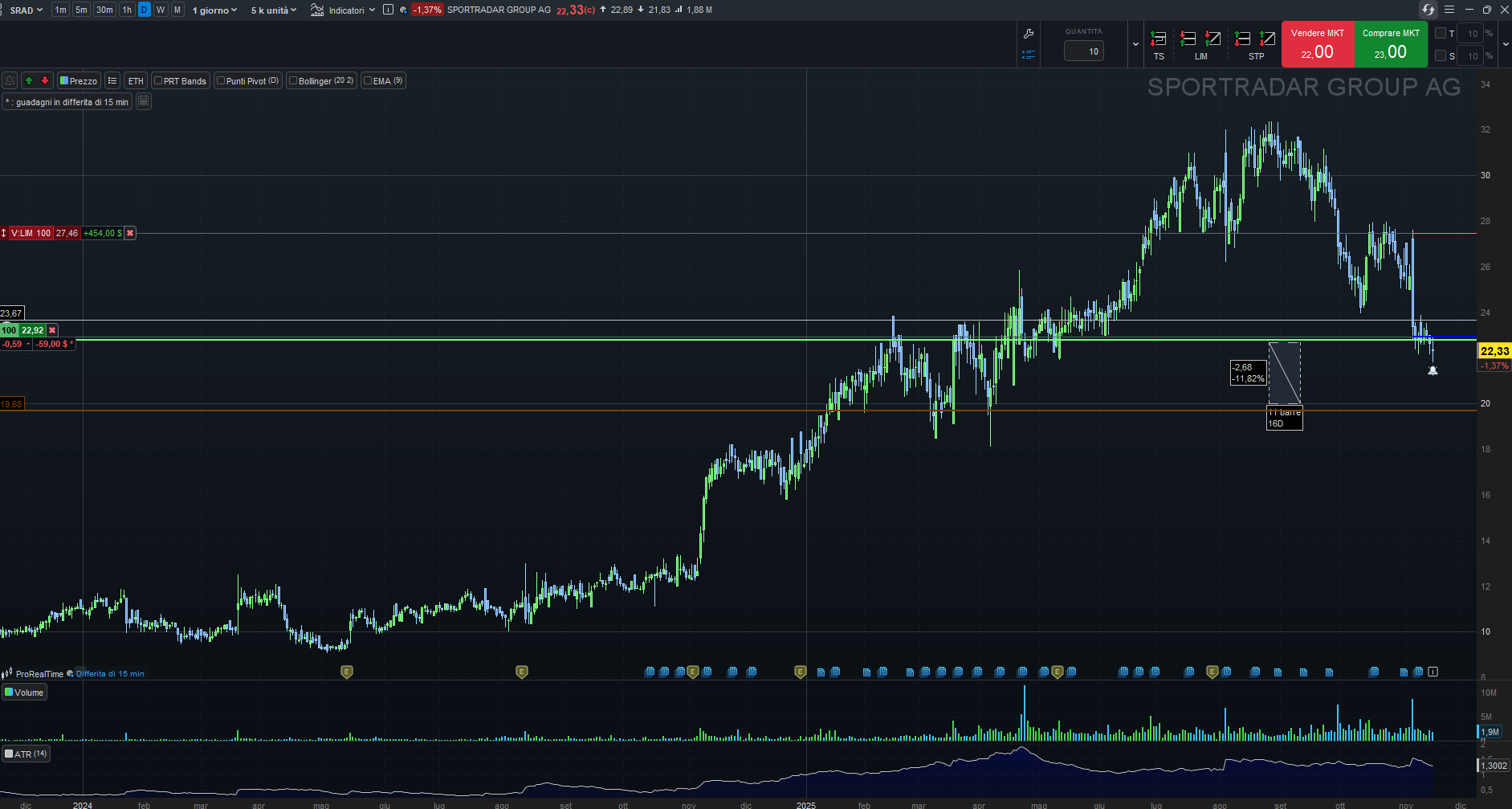Click the Comprare MKT button

pyautogui.click(x=1391, y=44)
